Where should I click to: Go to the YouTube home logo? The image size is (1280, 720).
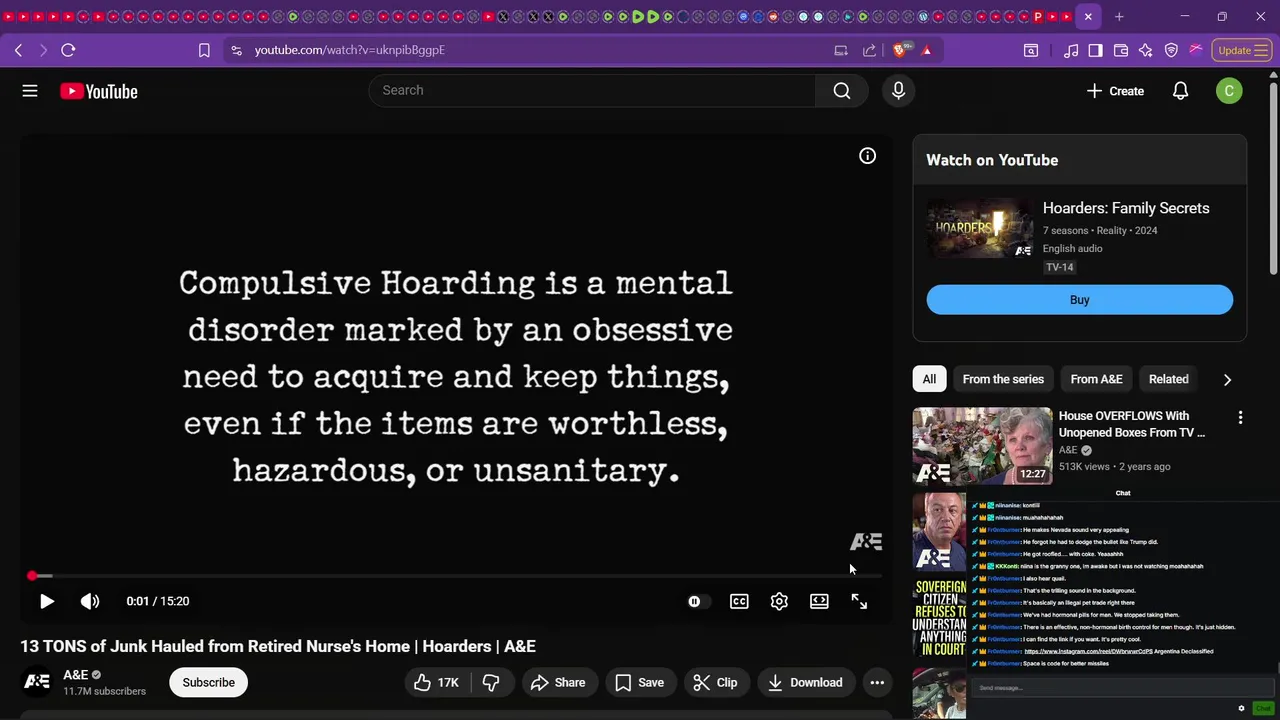(98, 91)
